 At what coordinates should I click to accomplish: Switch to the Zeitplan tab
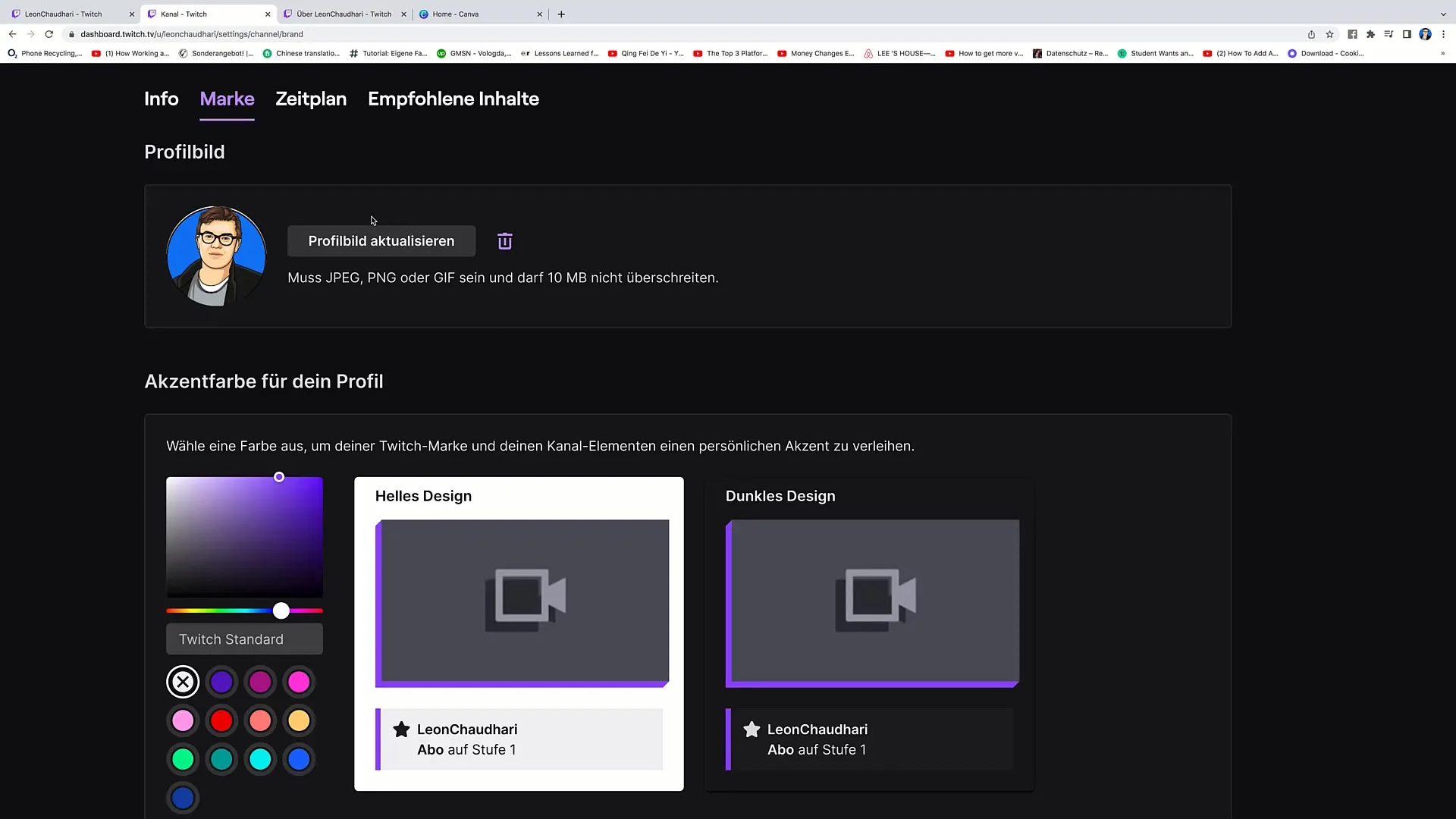click(x=311, y=99)
